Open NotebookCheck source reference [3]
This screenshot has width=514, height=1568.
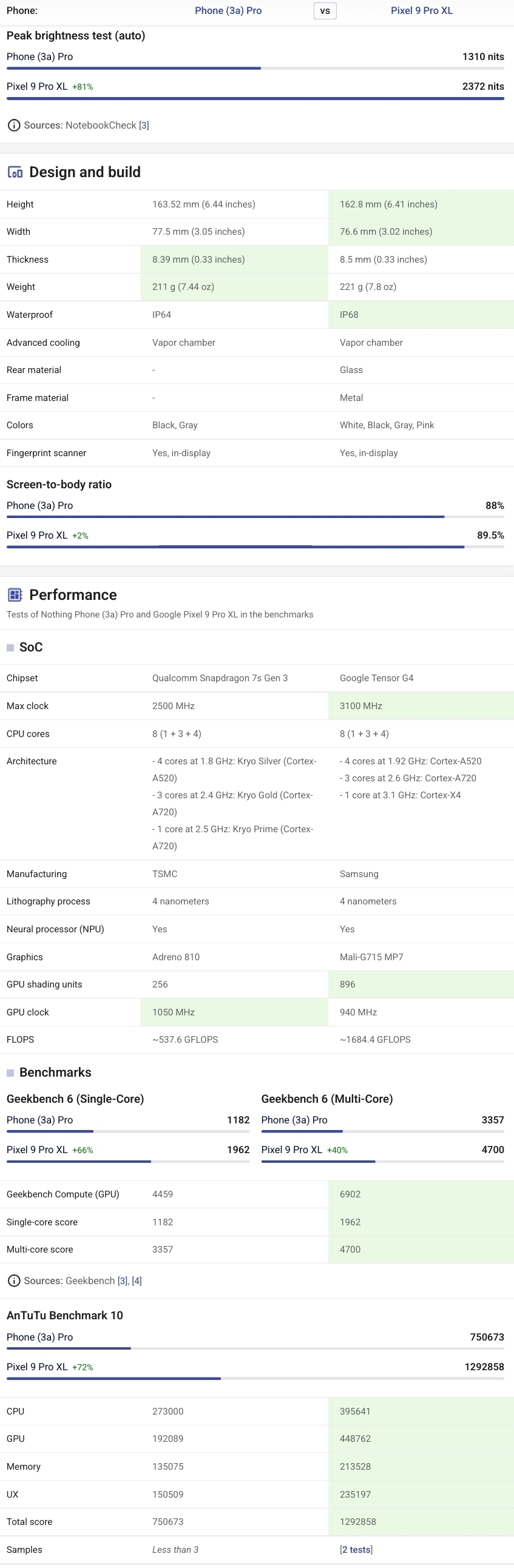[144, 126]
